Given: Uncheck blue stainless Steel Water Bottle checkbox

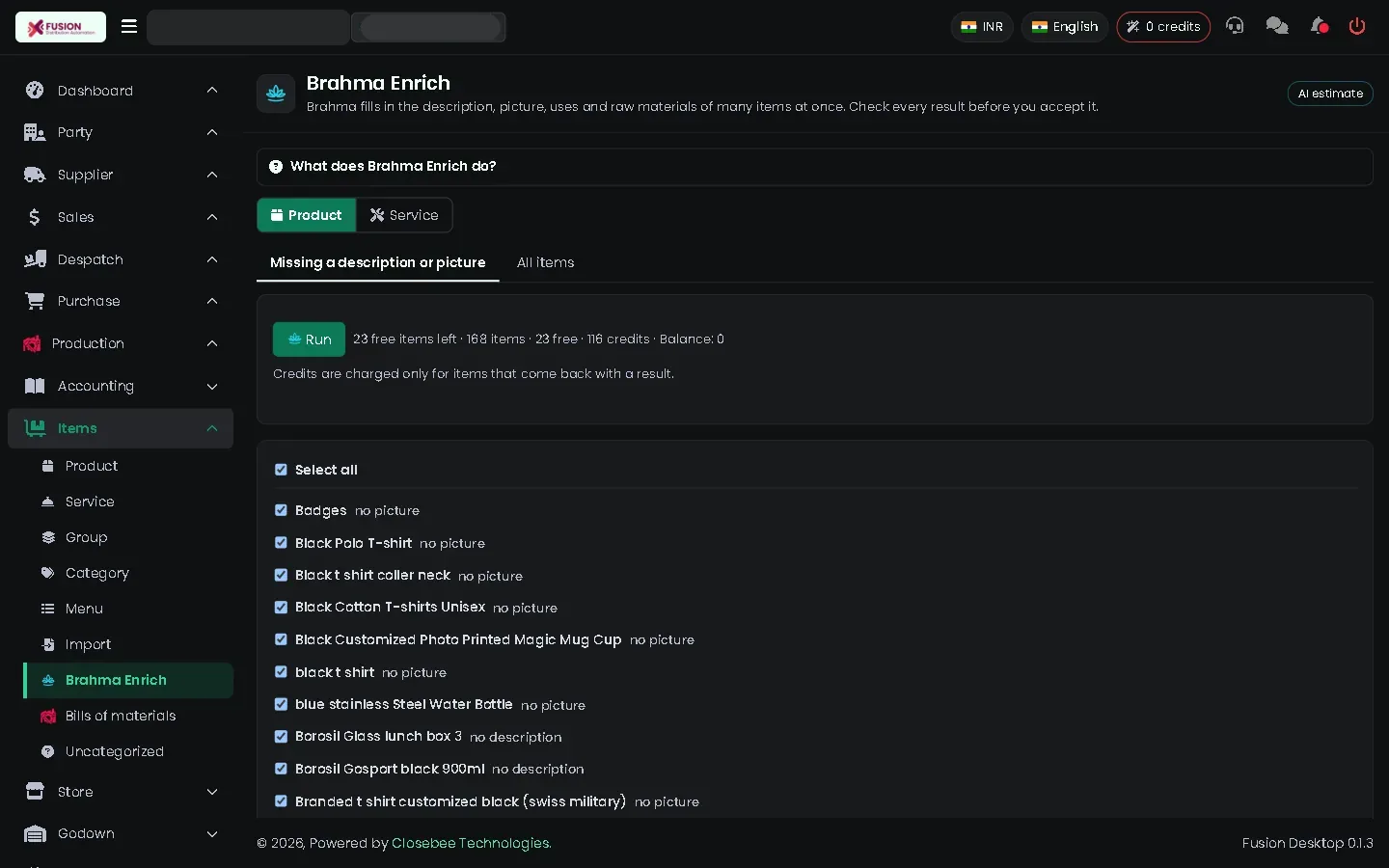Looking at the screenshot, I should [281, 705].
